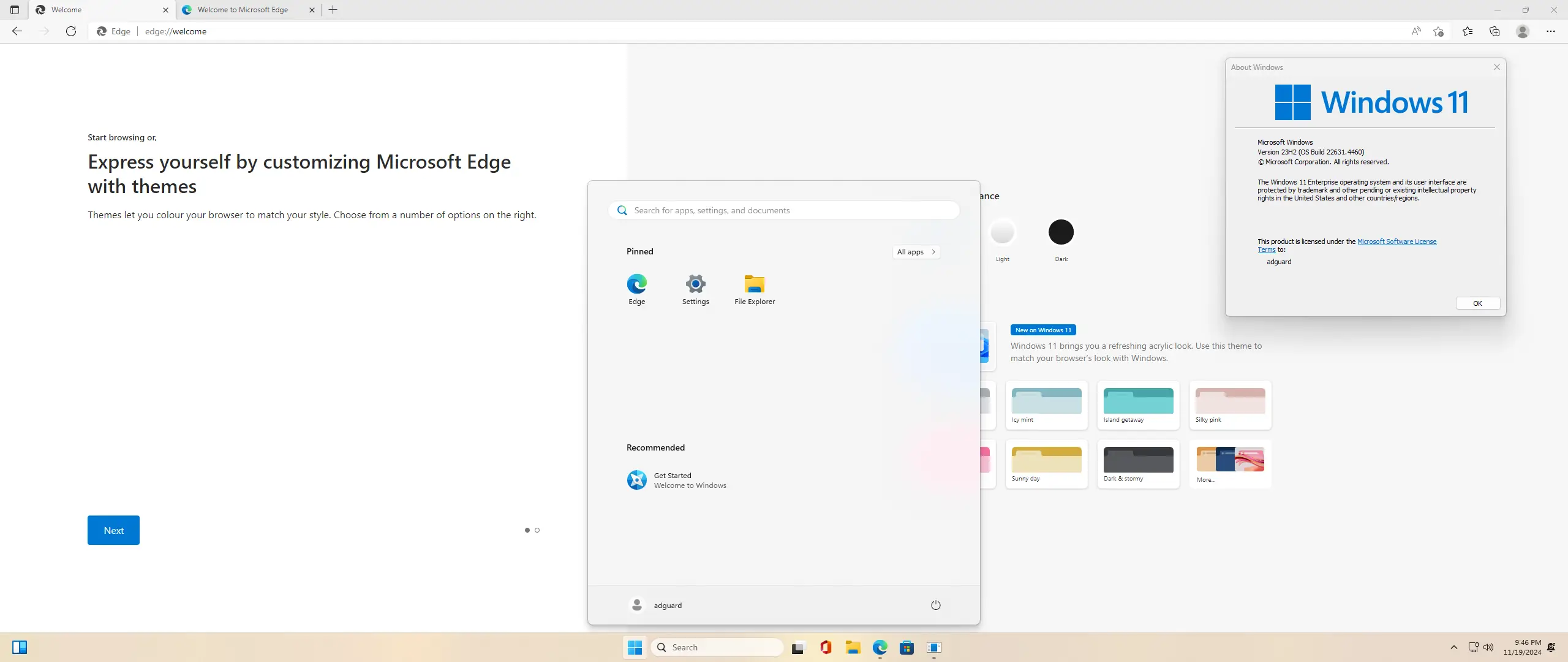Select the Light appearance option

[1002, 232]
